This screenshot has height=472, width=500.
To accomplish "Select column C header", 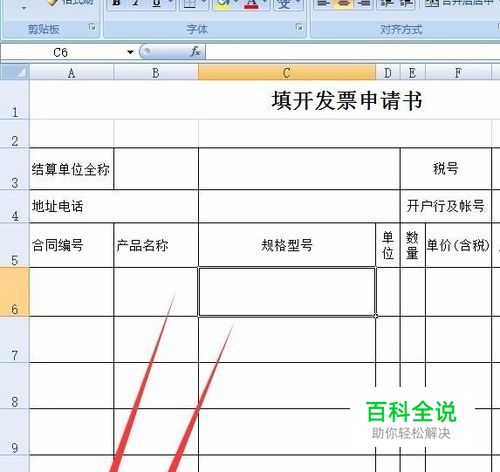I will point(287,72).
